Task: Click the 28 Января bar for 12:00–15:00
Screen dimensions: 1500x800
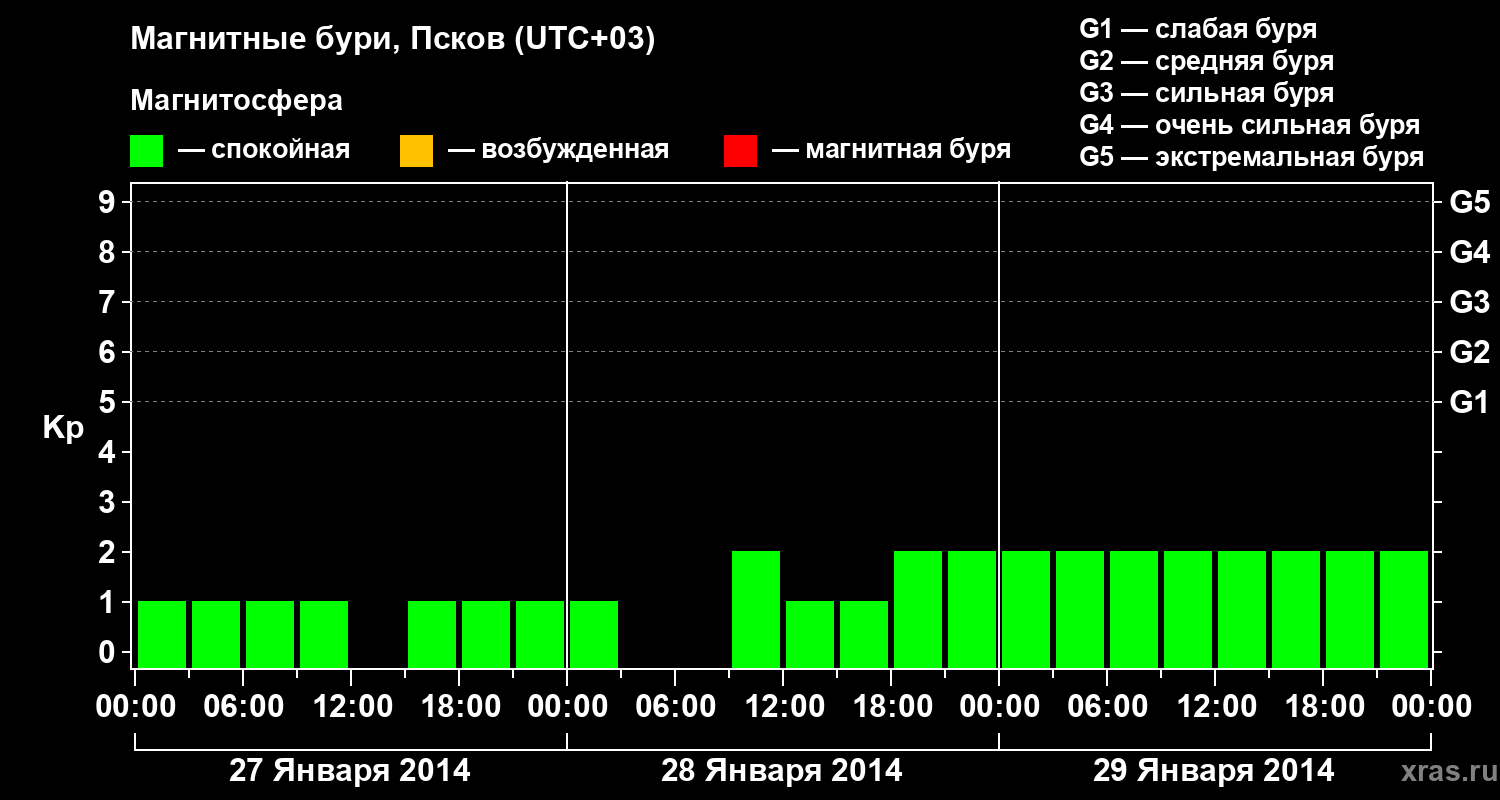Action: point(810,634)
